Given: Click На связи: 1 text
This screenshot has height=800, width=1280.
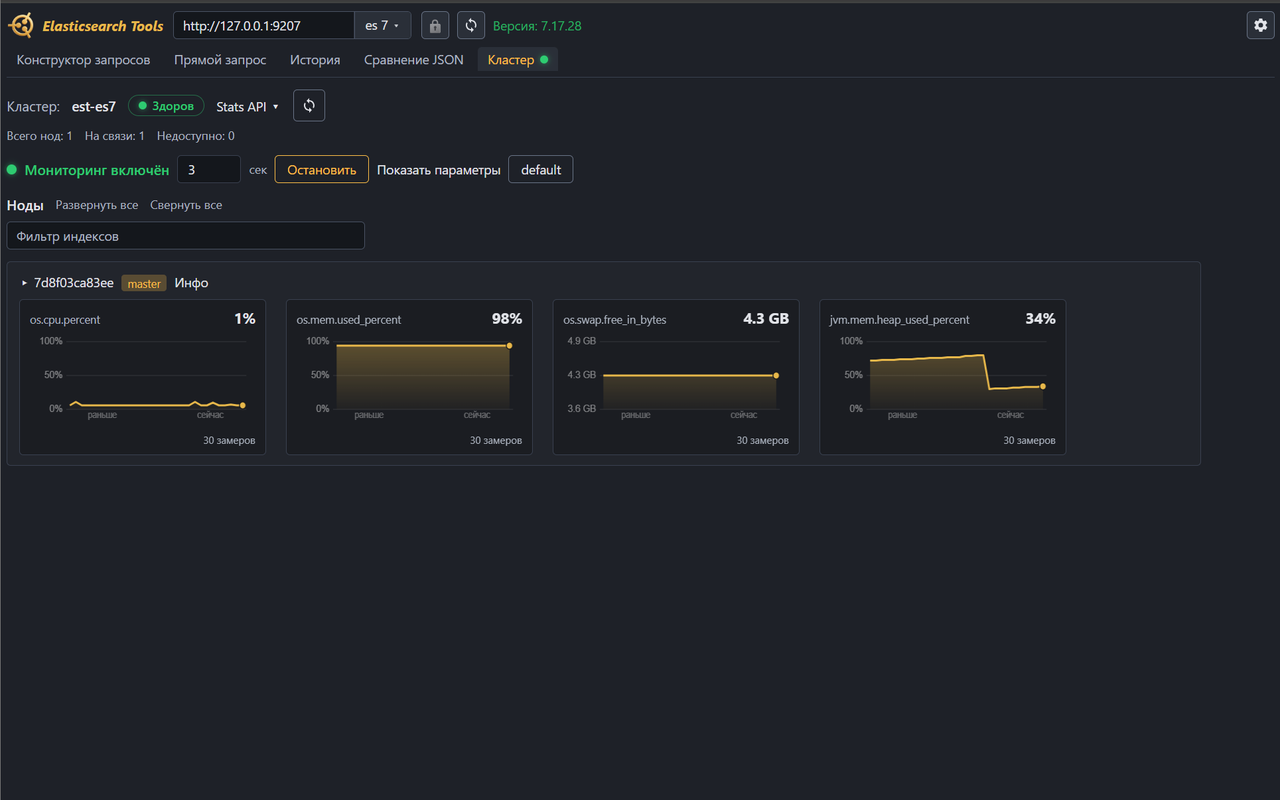Looking at the screenshot, I should [115, 136].
